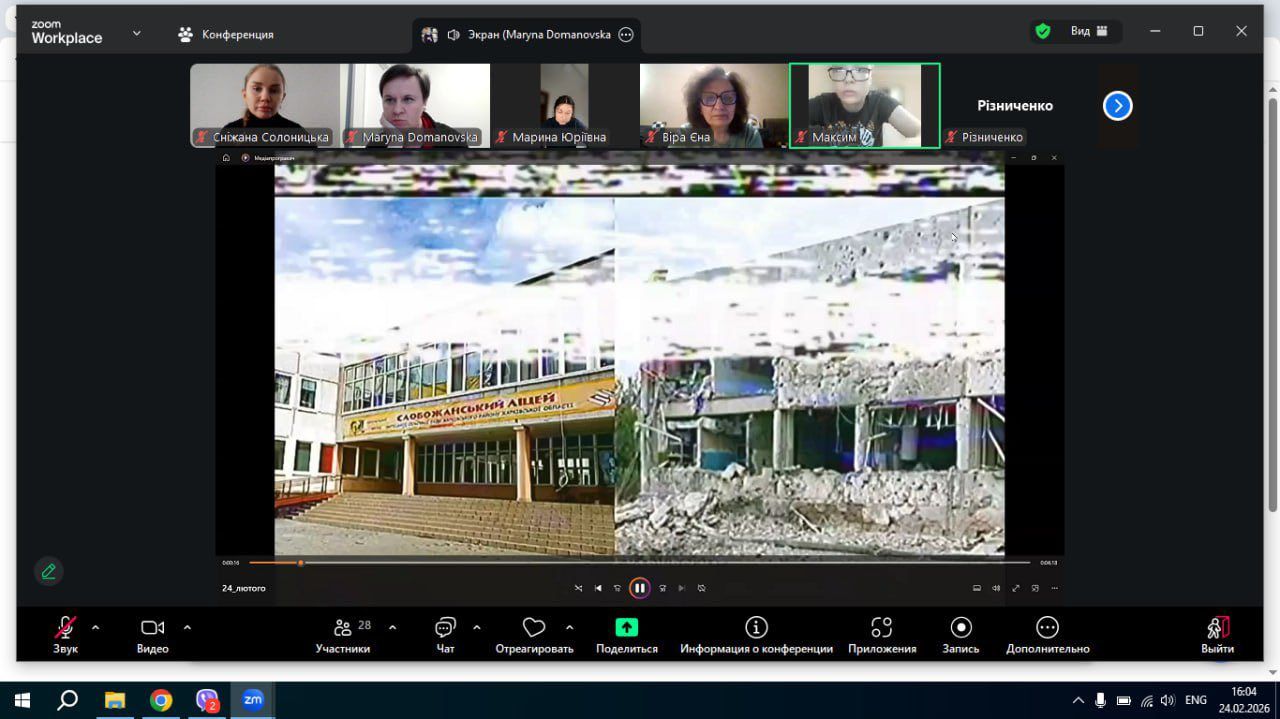Click the green annotation pencil icon
The width and height of the screenshot is (1280, 719).
click(x=48, y=571)
